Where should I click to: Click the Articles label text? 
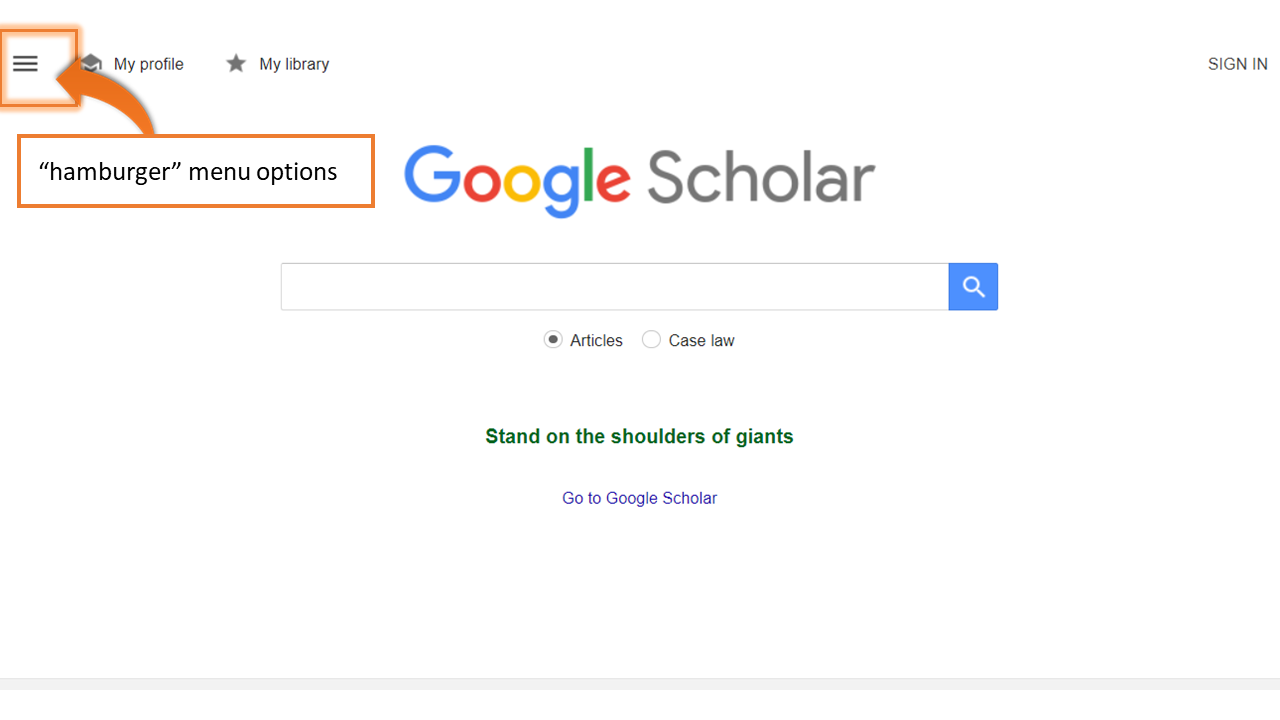(596, 341)
